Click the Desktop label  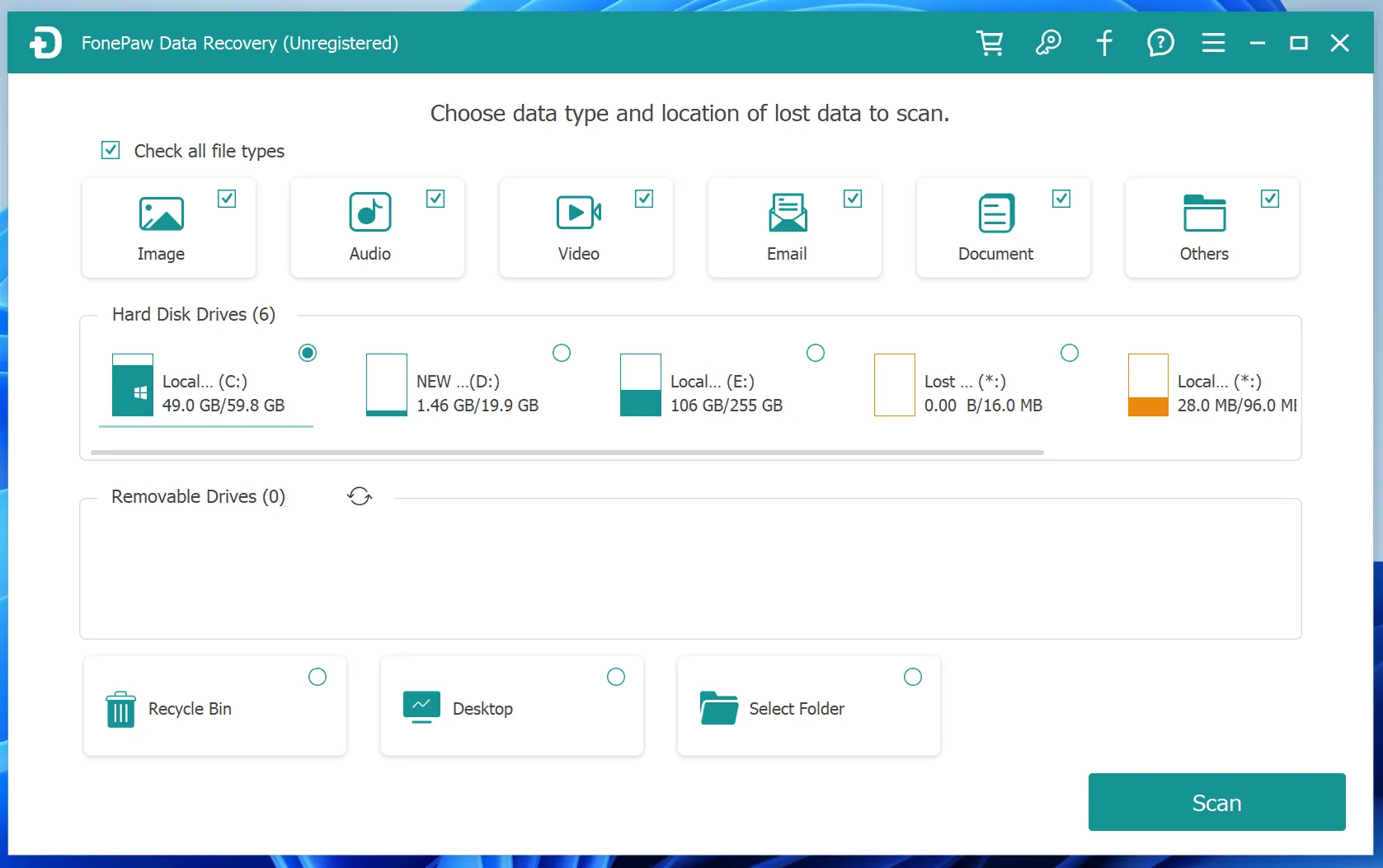[x=482, y=709]
